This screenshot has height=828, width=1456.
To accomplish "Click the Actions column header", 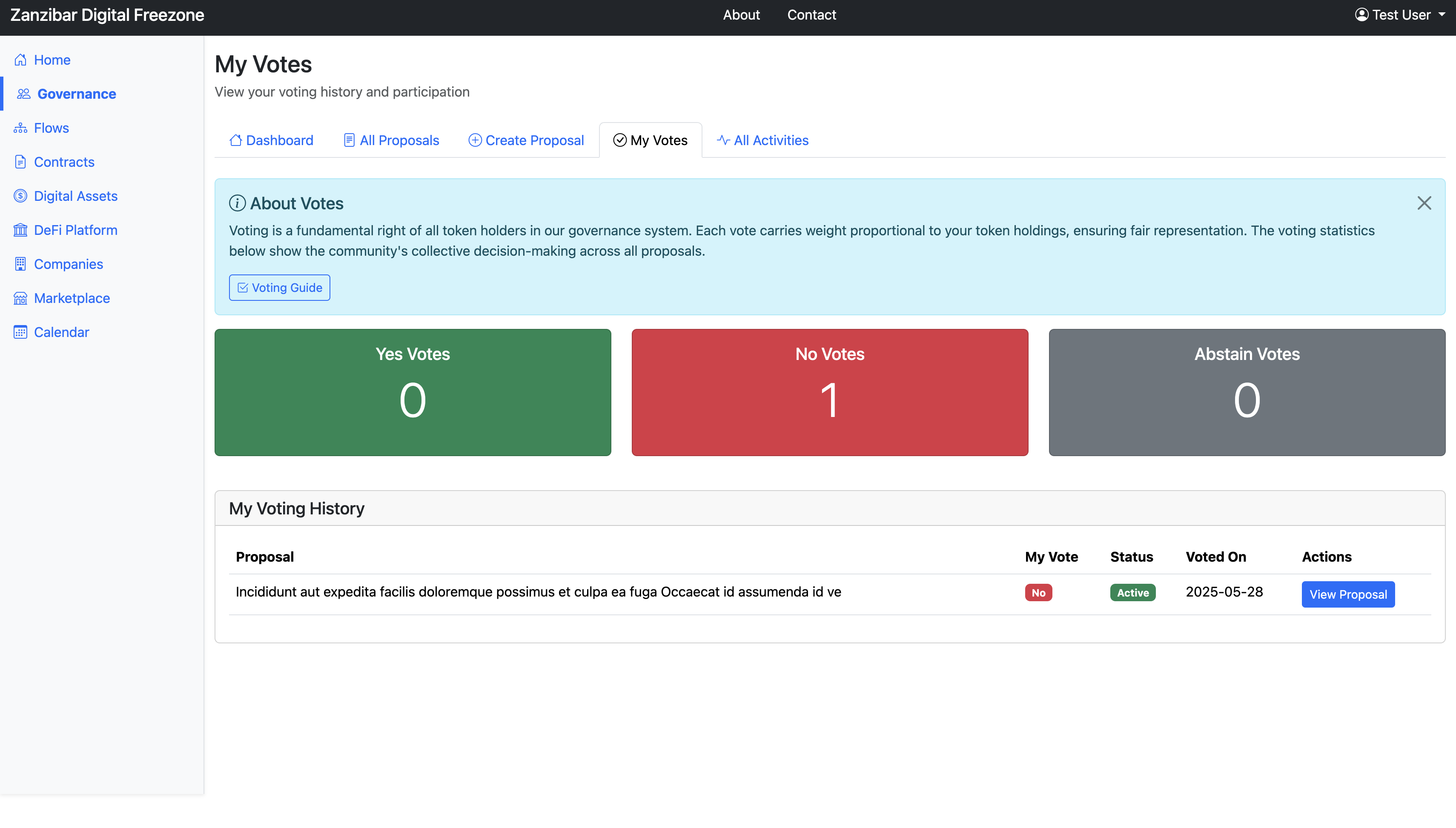I will click(x=1326, y=557).
